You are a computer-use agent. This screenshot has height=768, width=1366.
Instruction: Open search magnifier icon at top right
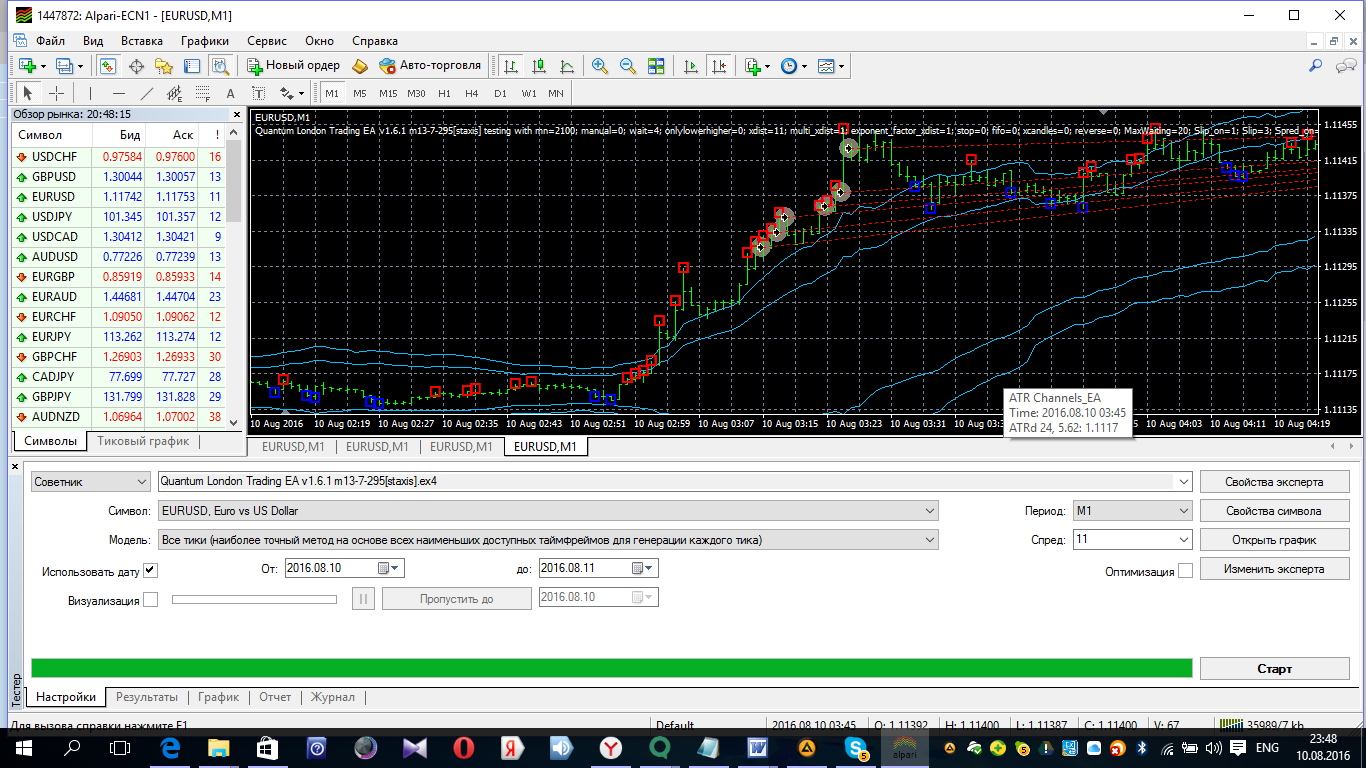click(x=1316, y=65)
